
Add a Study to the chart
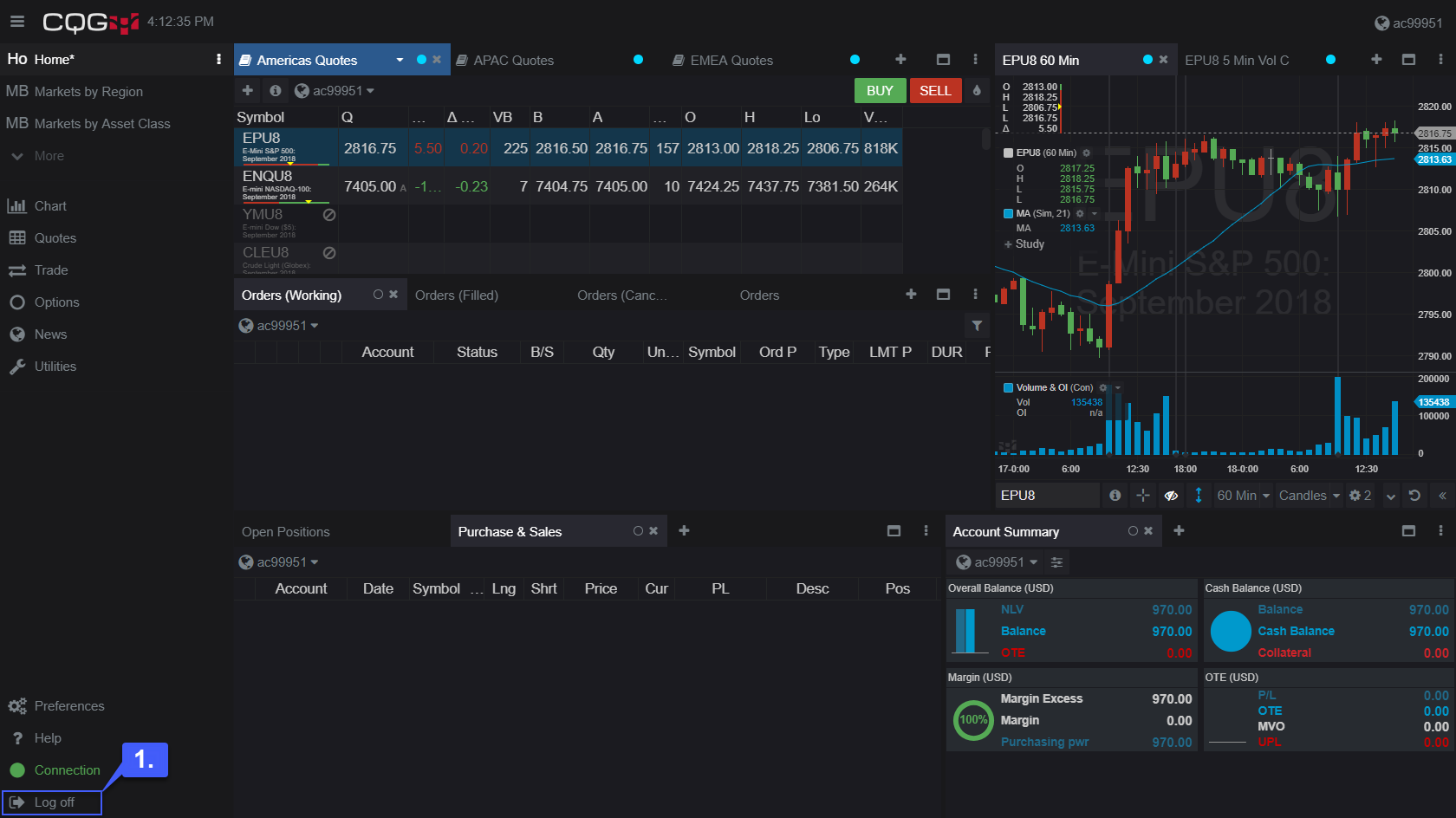point(1024,244)
